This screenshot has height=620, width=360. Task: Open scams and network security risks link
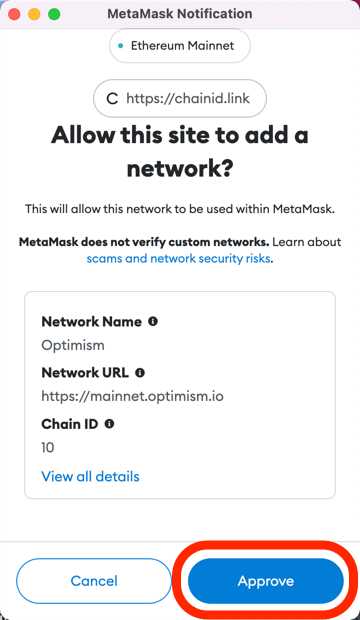point(178,259)
